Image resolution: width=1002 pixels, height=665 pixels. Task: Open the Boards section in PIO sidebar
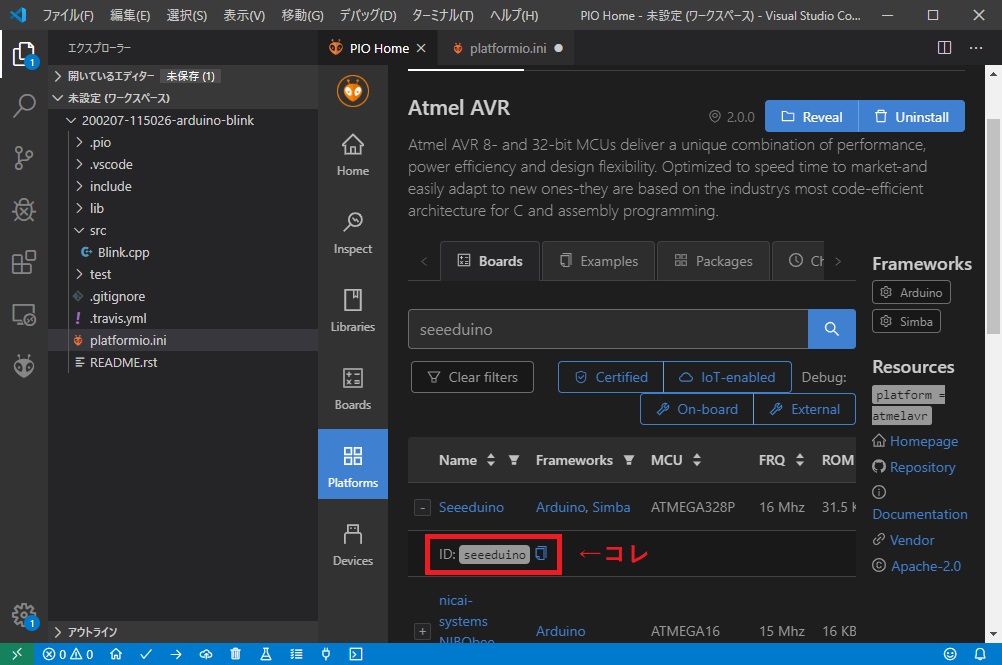coord(353,389)
